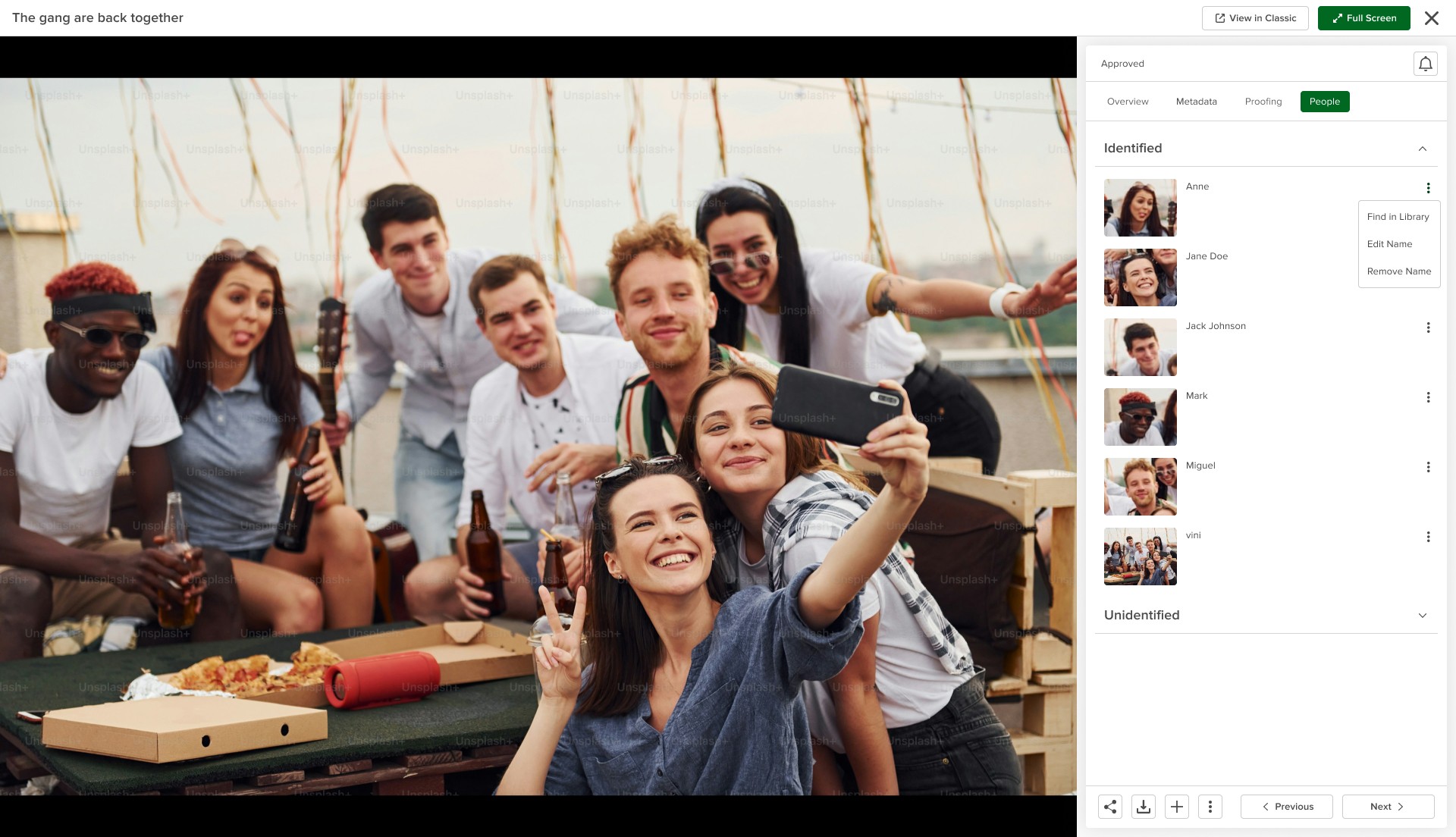This screenshot has width=1456, height=837.
Task: Go to the Next asset
Action: pyautogui.click(x=1387, y=807)
